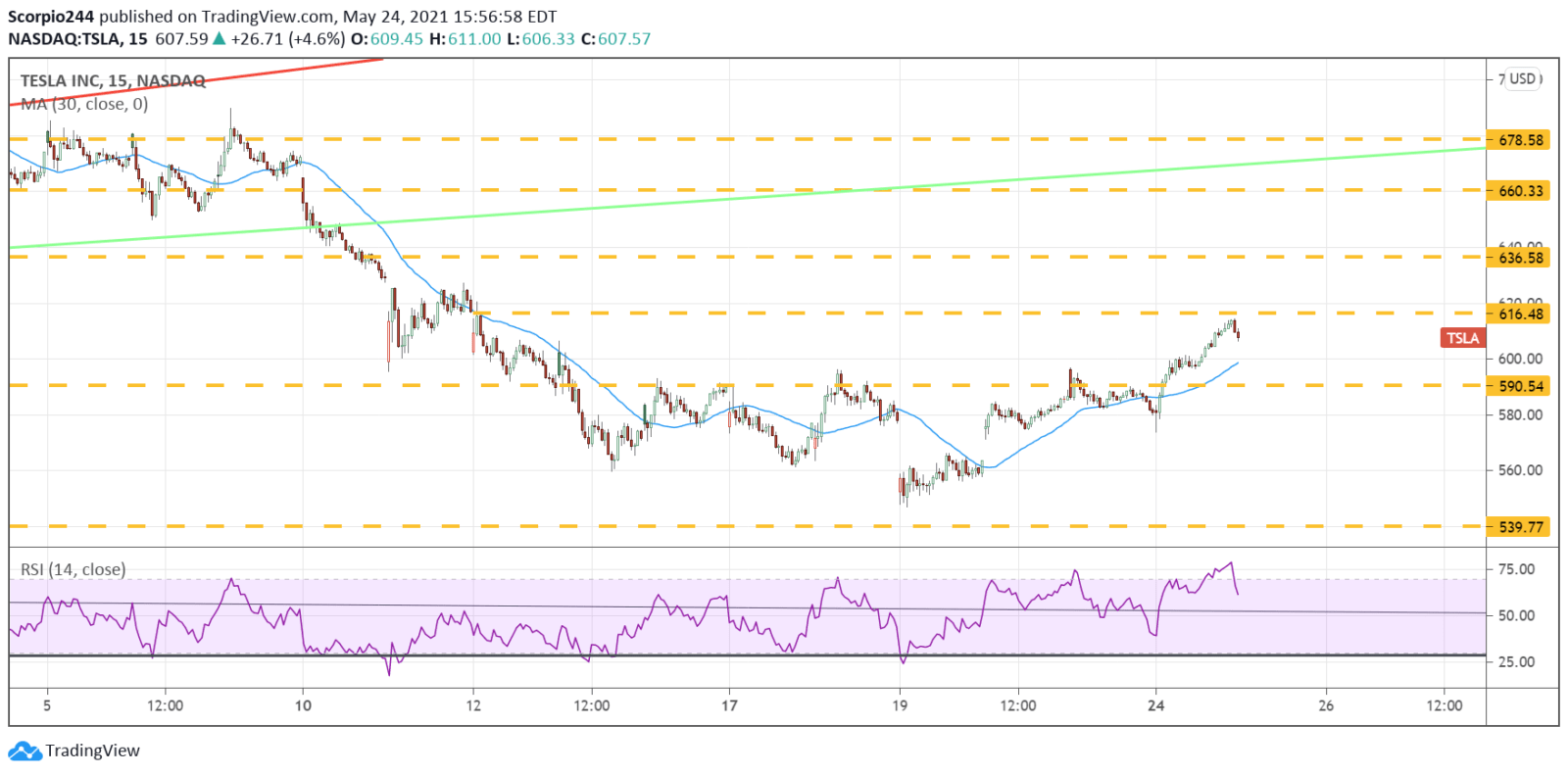
Task: Click the Scorpio244 author name
Action: click(x=51, y=17)
